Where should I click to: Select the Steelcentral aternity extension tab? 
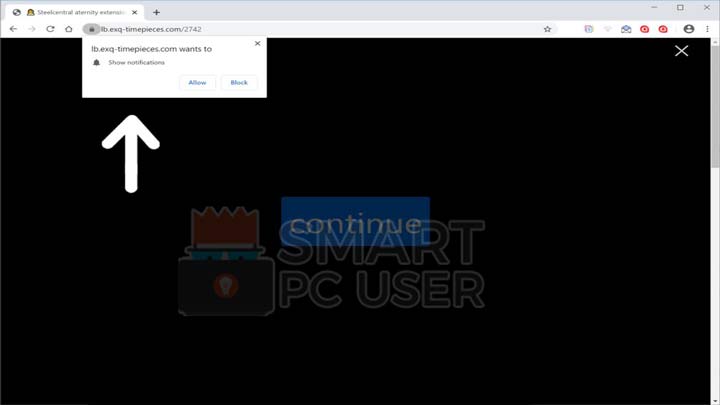pyautogui.click(x=76, y=12)
